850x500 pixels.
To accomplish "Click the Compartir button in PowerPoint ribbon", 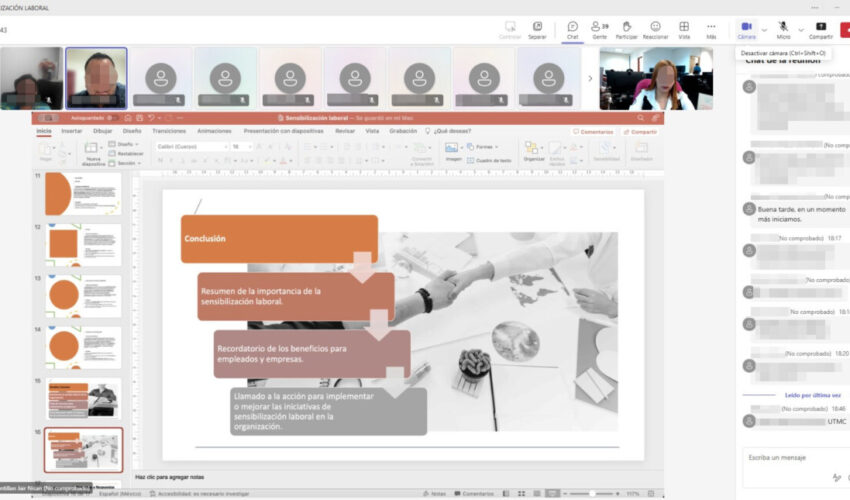I will (640, 132).
